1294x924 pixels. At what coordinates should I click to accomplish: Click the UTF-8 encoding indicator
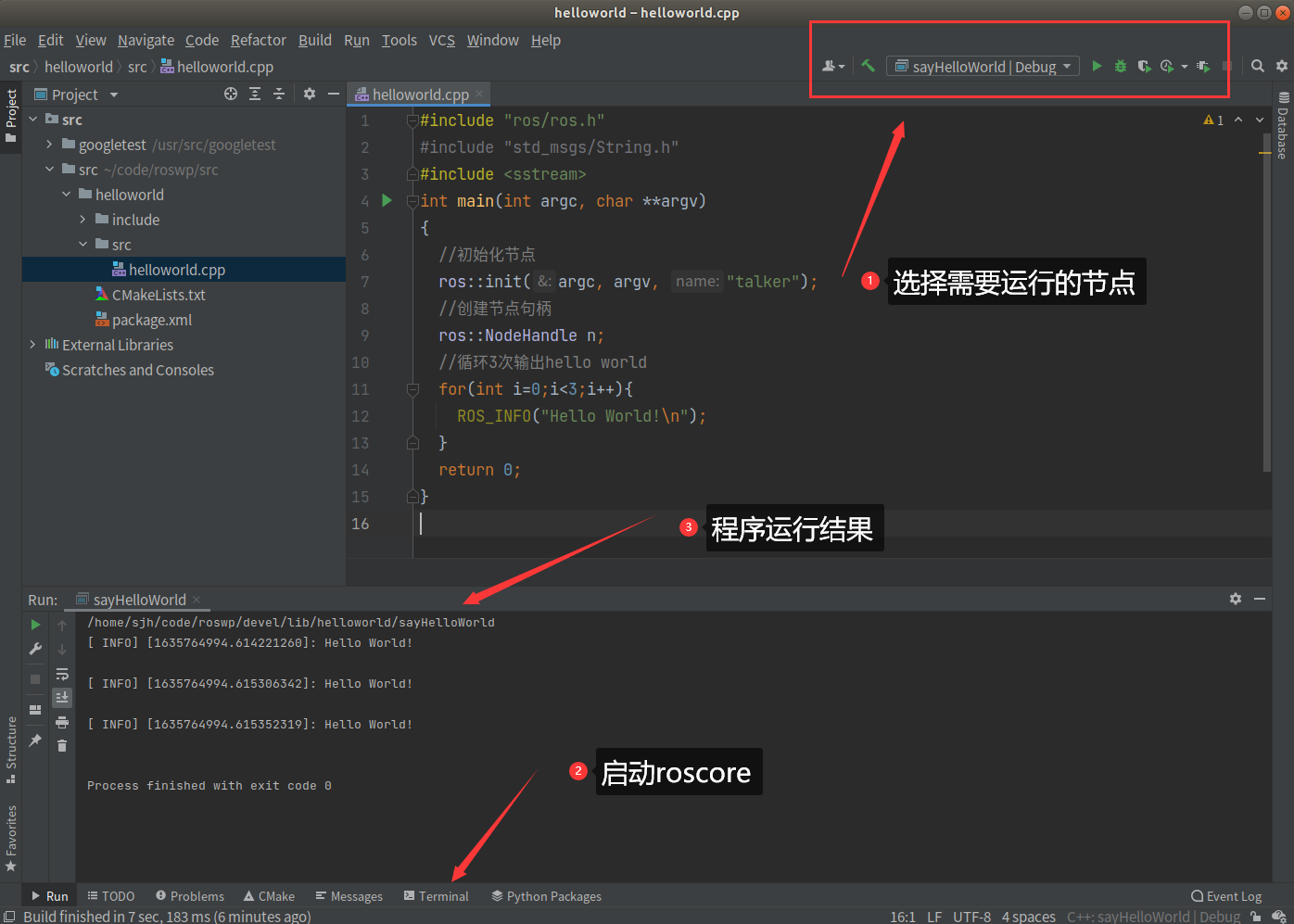[x=971, y=917]
